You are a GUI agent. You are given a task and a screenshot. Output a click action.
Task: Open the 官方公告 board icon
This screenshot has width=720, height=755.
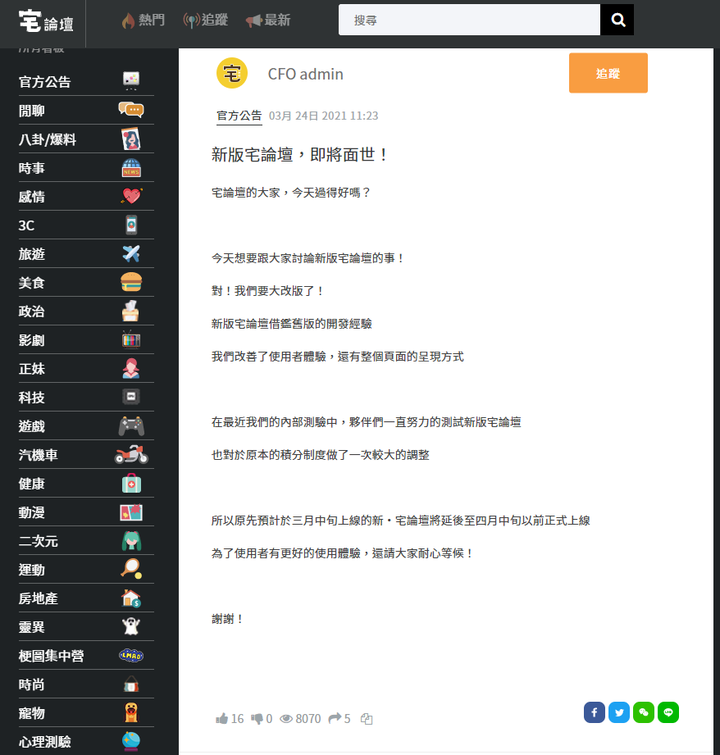(131, 81)
